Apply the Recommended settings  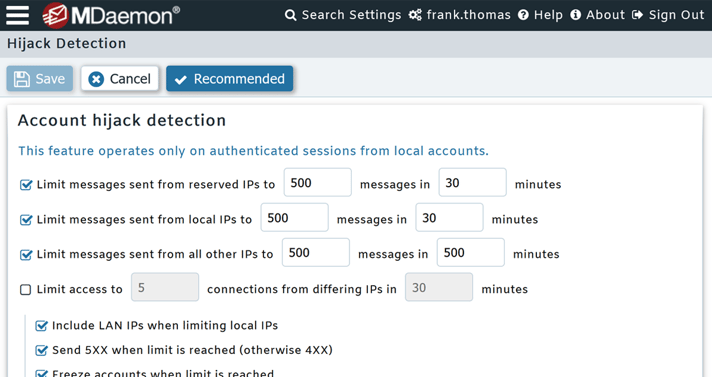coord(229,79)
